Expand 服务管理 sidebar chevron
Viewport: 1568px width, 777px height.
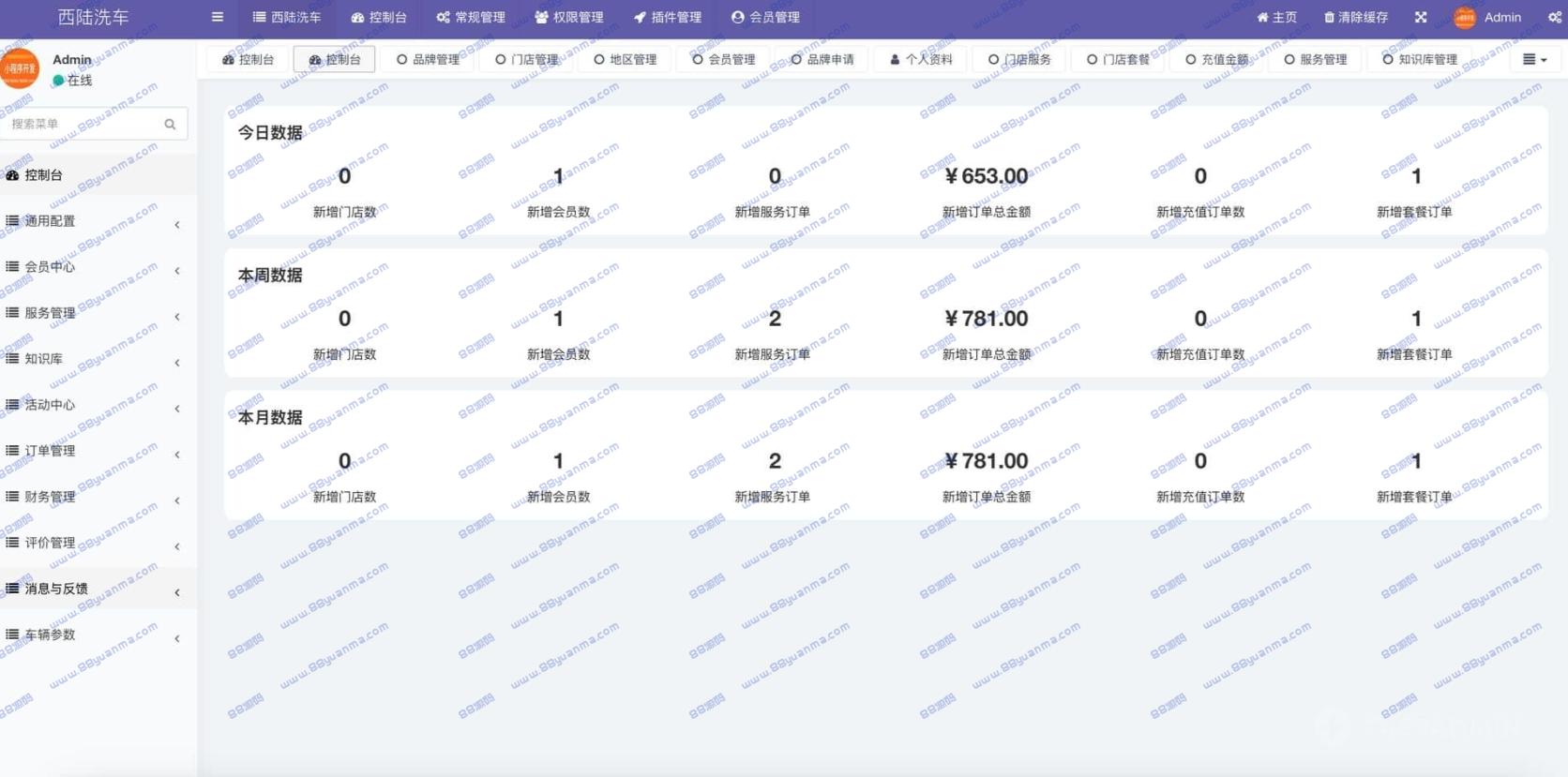tap(177, 316)
